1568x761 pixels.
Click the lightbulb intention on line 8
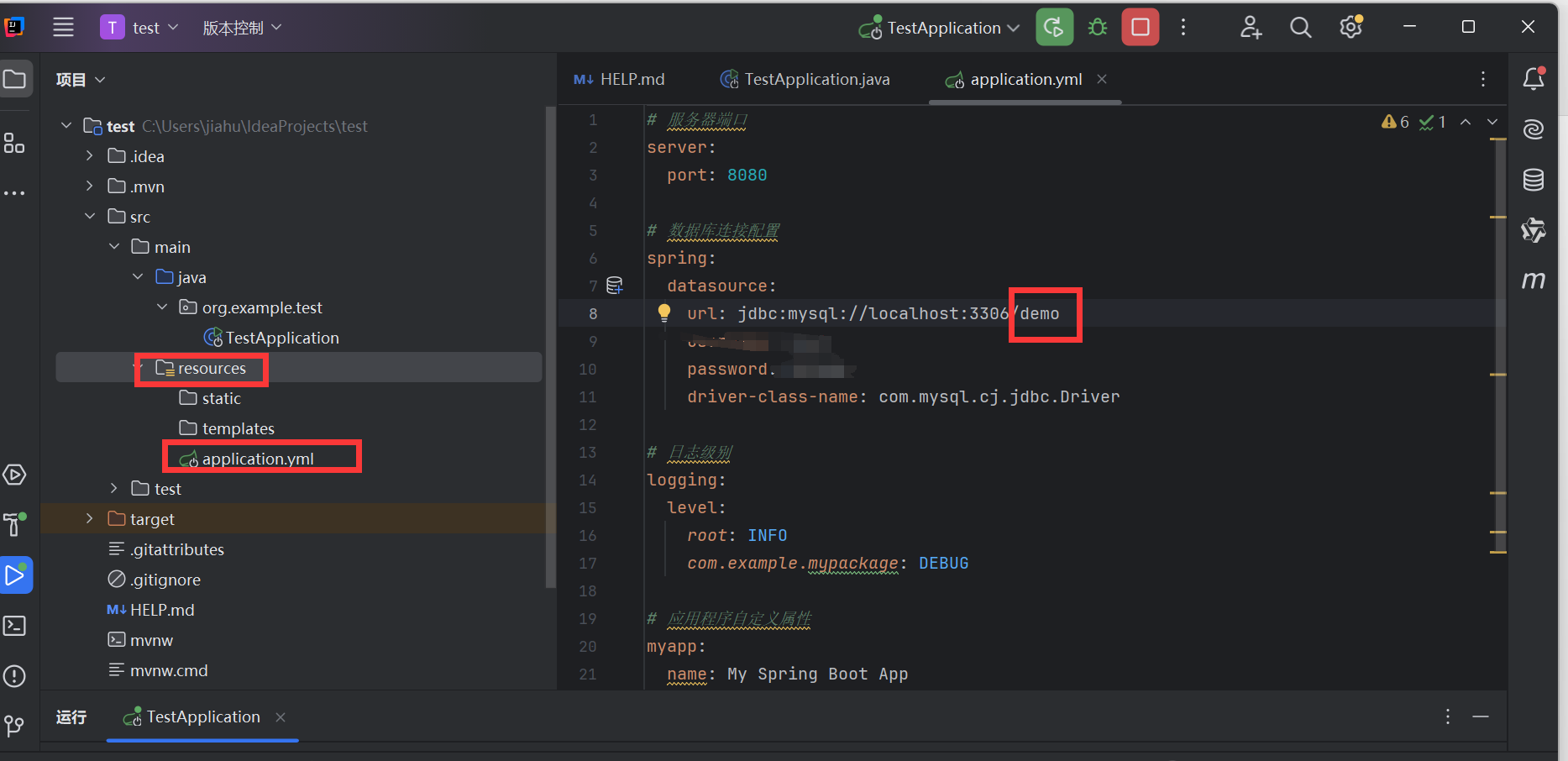(x=664, y=312)
